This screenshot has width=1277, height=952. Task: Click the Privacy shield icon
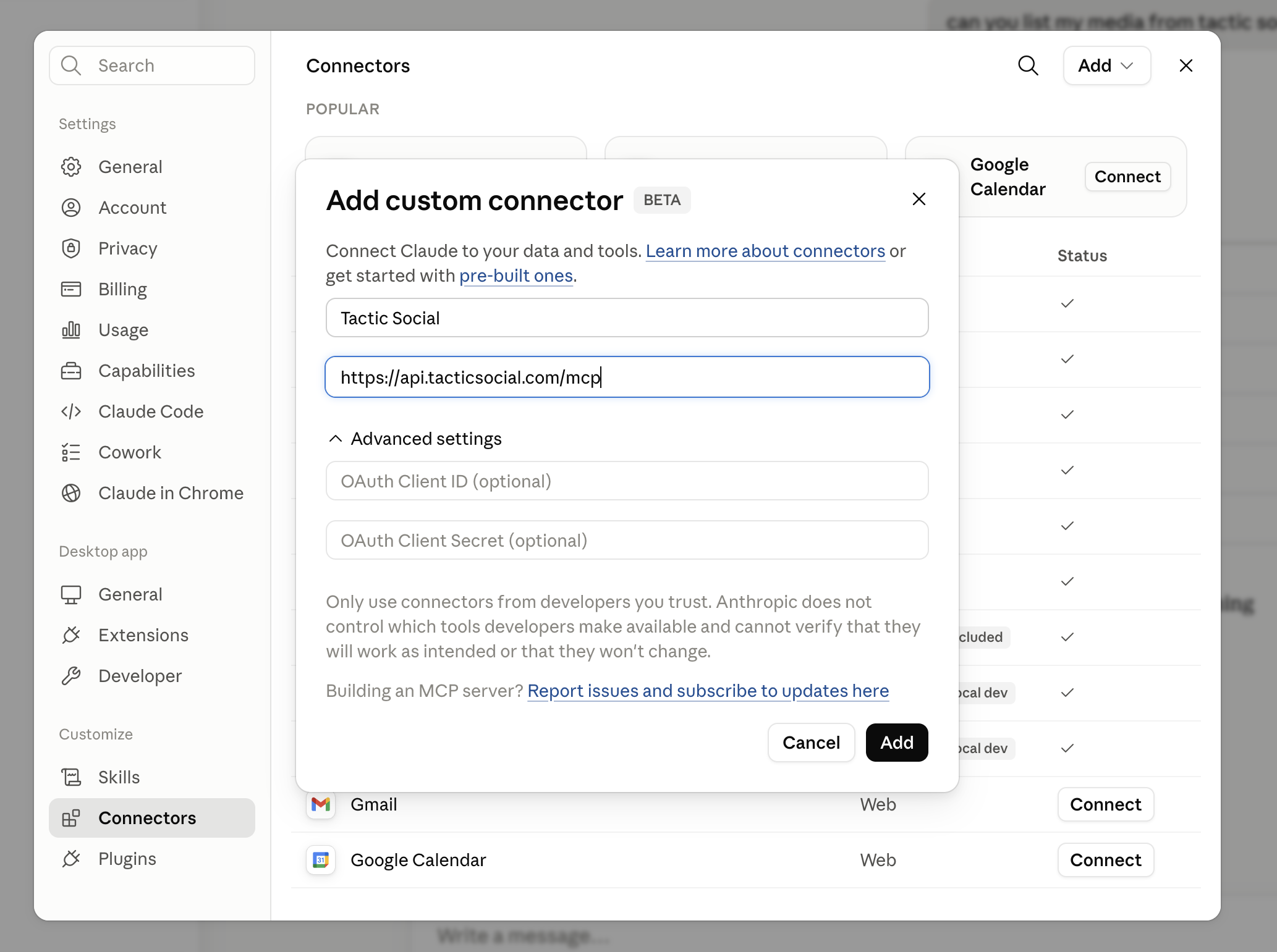click(x=71, y=248)
